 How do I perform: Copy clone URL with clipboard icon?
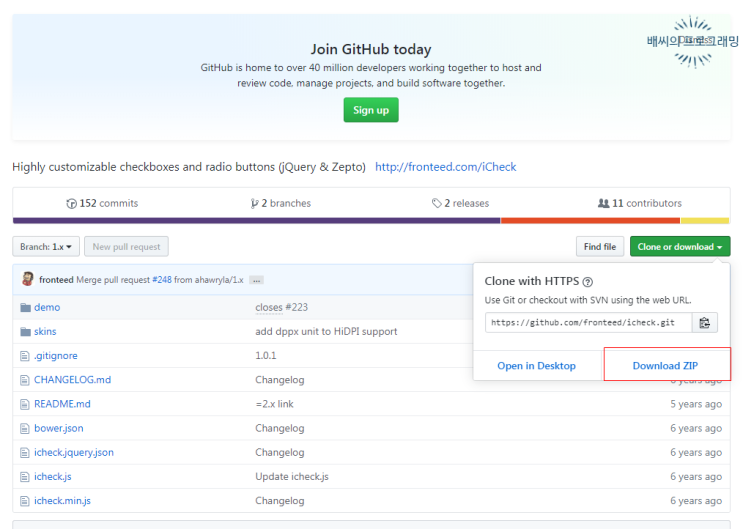click(x=705, y=323)
